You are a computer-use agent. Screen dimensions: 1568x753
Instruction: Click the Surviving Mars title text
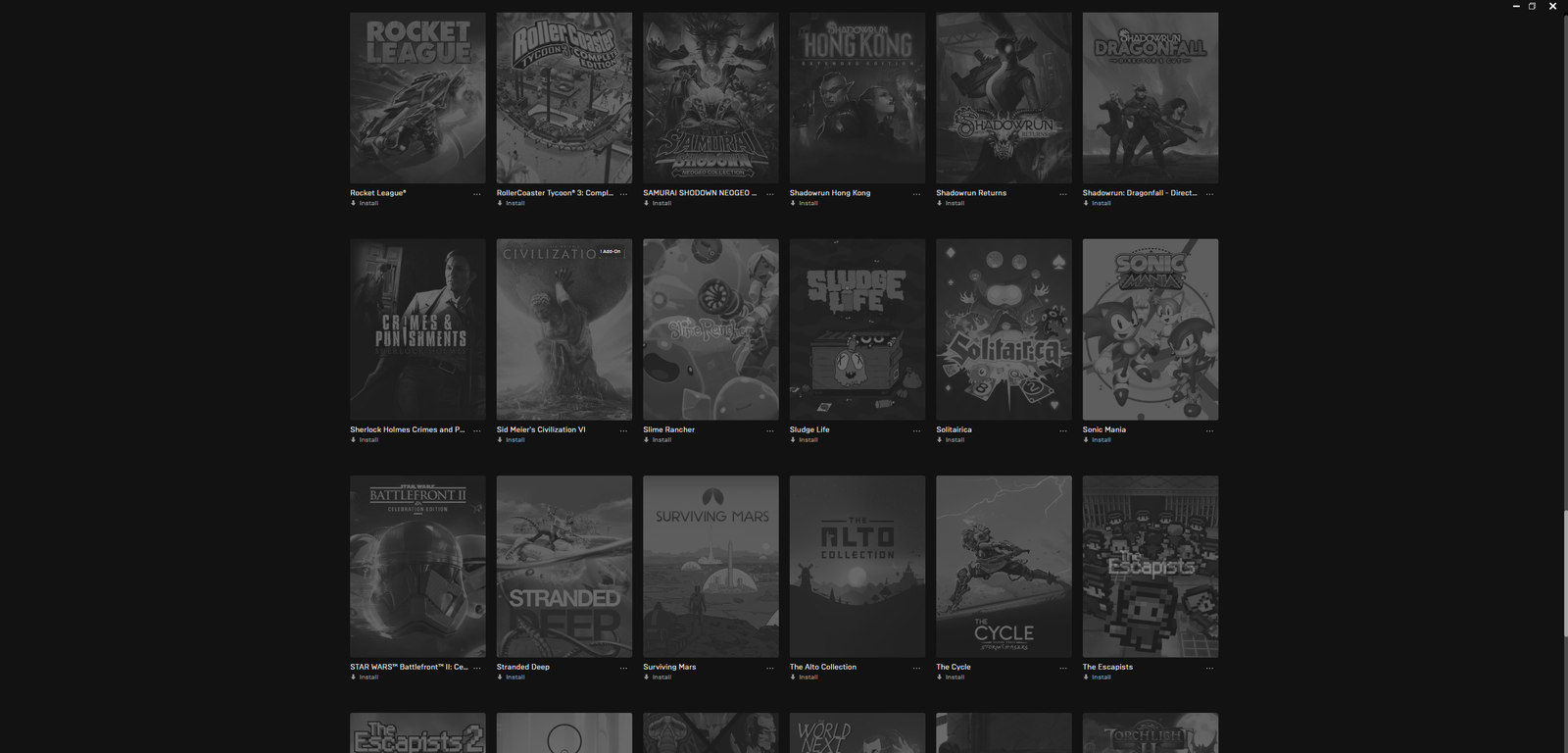pos(669,667)
